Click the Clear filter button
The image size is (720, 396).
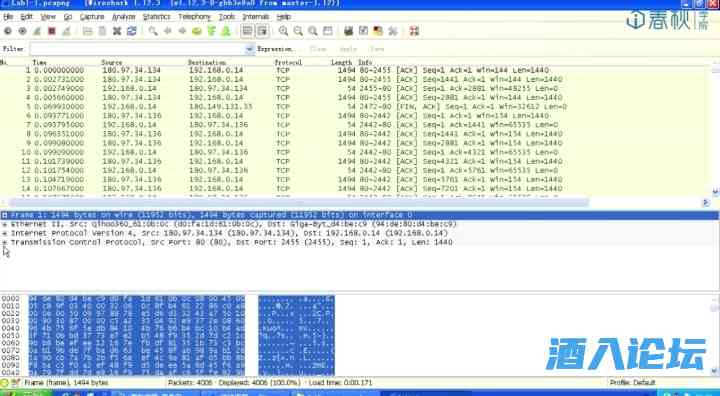coord(318,49)
